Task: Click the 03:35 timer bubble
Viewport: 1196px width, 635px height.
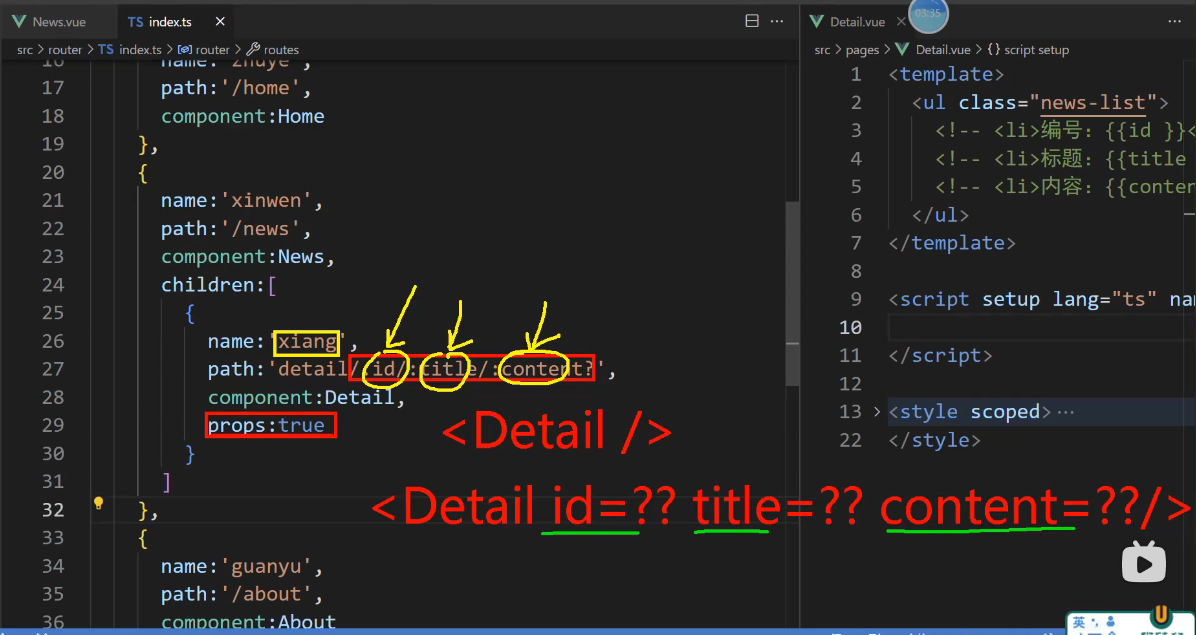Action: [928, 14]
